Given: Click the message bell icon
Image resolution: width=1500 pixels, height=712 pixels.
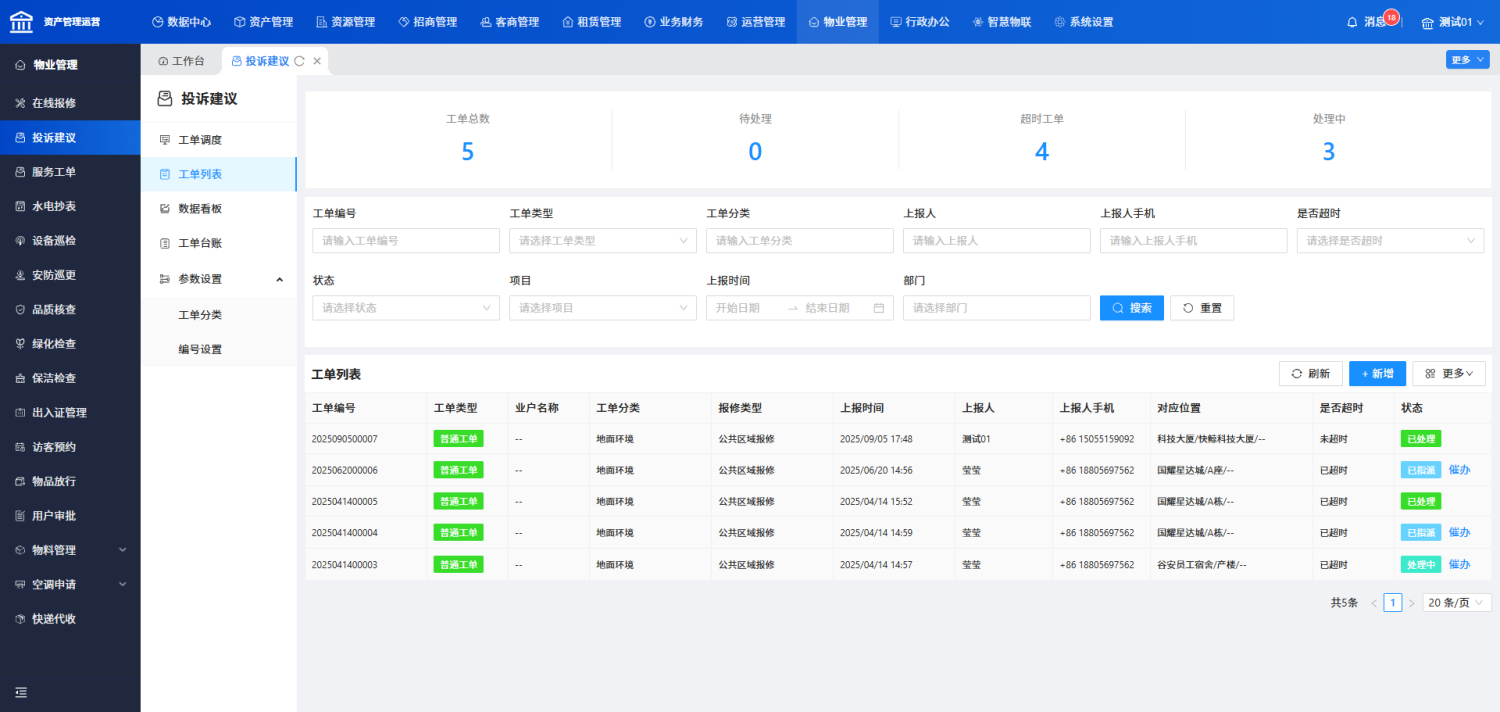Looking at the screenshot, I should click(1353, 22).
